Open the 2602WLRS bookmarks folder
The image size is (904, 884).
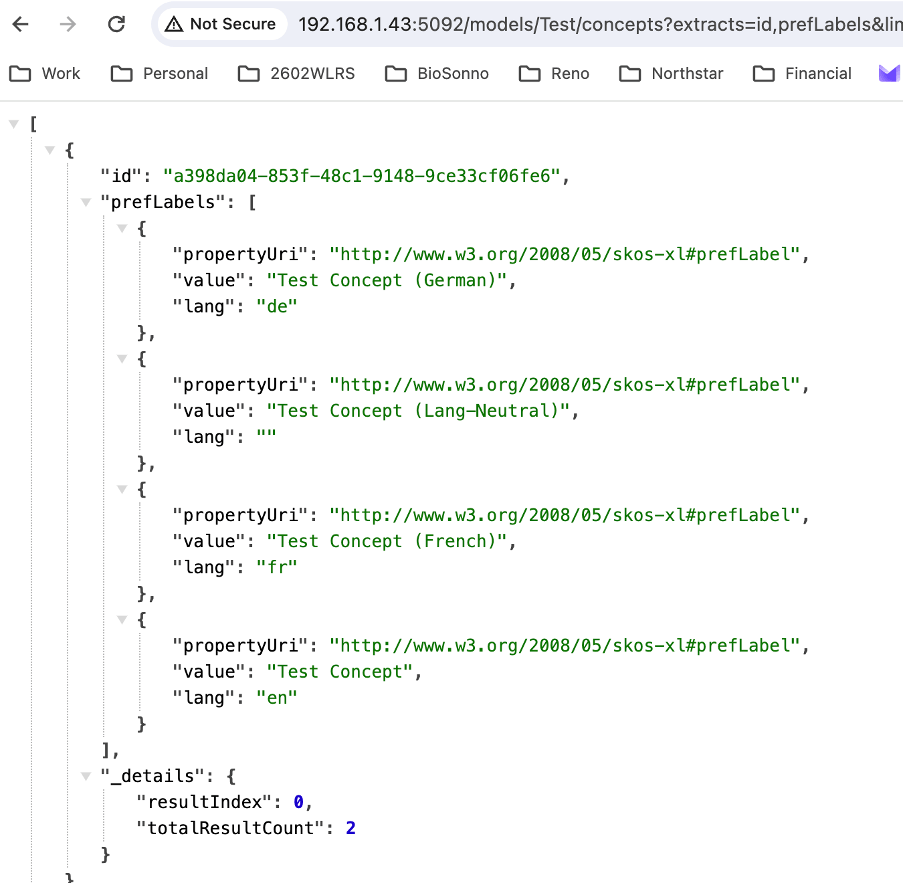point(297,73)
